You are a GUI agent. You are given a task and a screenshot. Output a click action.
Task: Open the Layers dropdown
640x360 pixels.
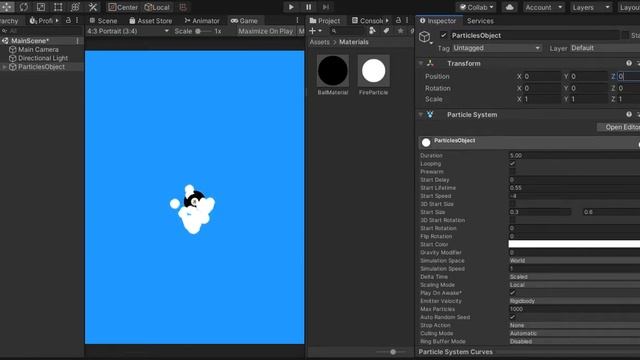coord(590,7)
